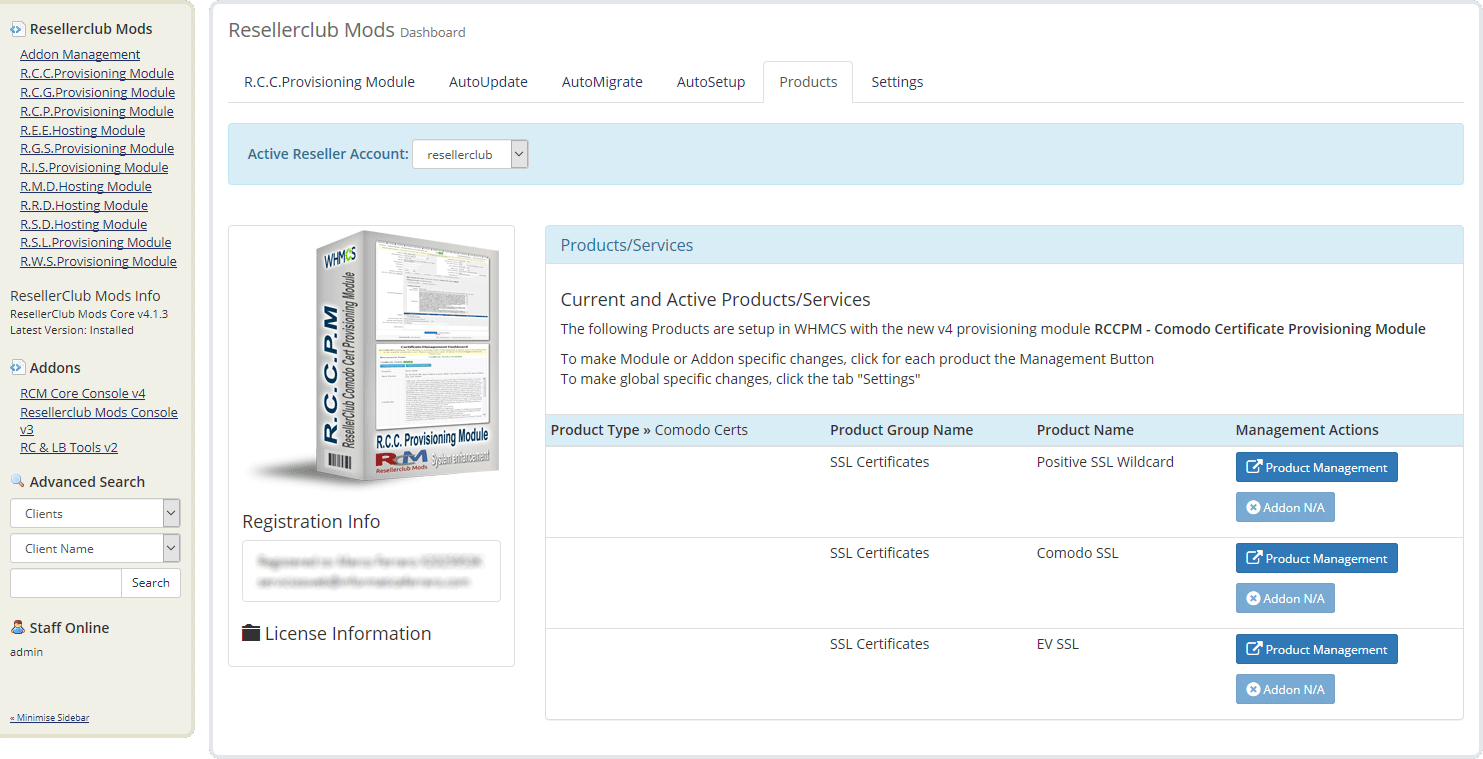
Task: Click the Search button in sidebar
Action: [x=151, y=582]
